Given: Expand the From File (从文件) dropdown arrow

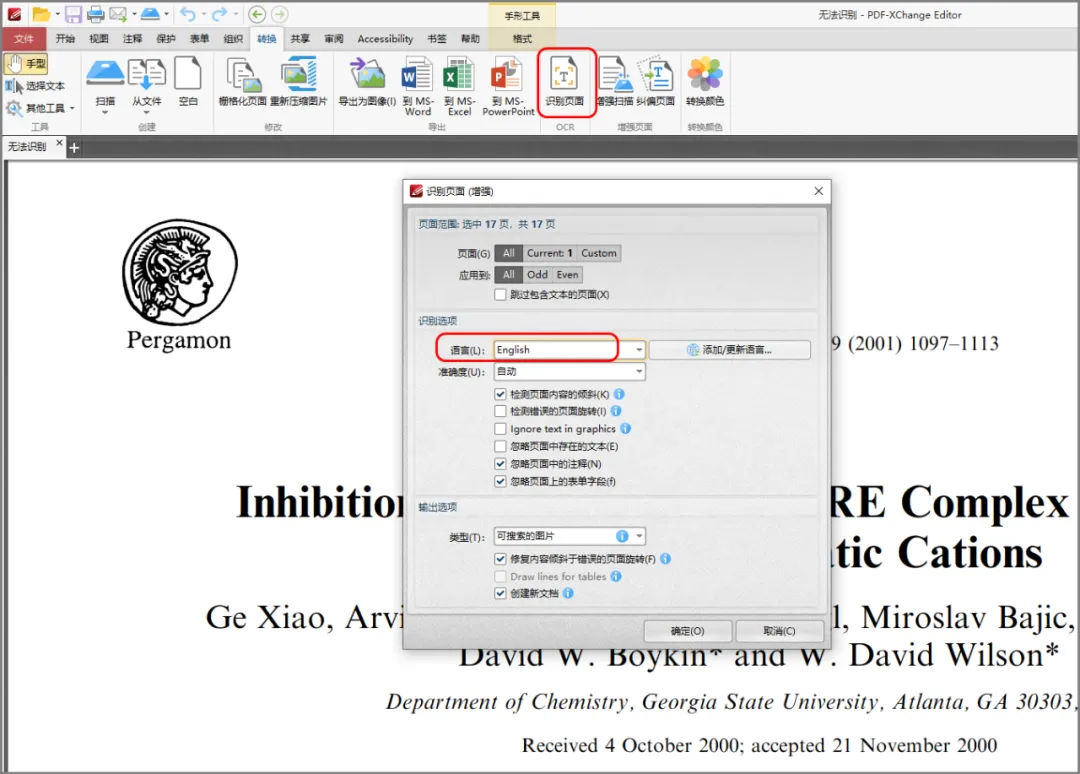Looking at the screenshot, I should tap(147, 112).
